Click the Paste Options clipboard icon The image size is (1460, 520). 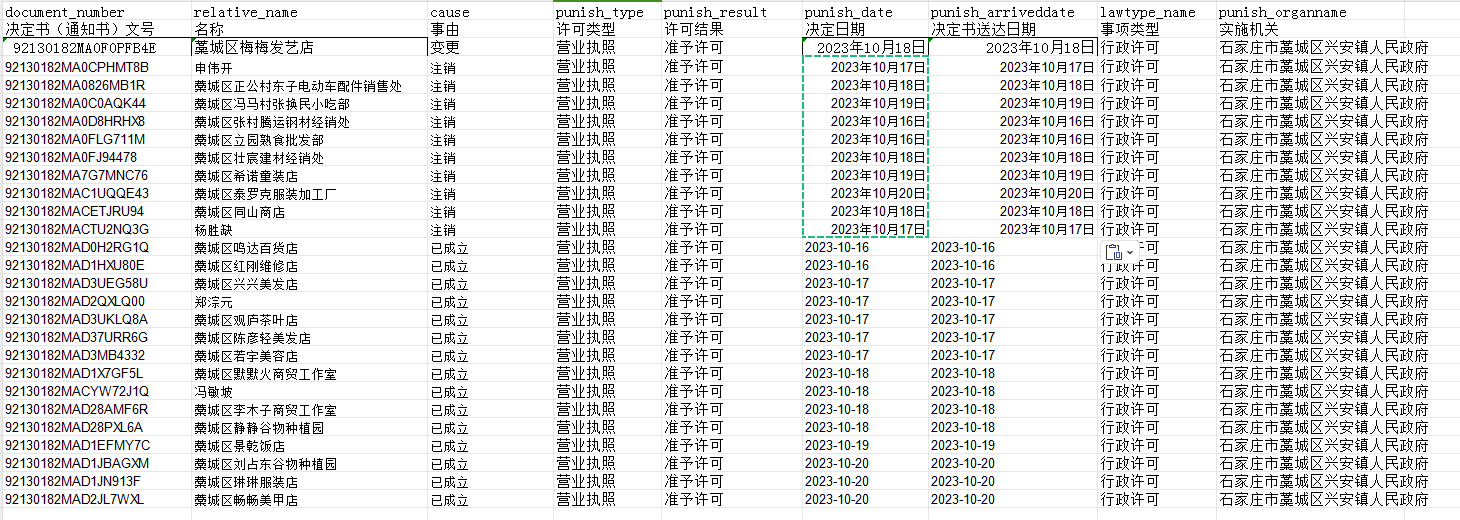[x=1113, y=252]
